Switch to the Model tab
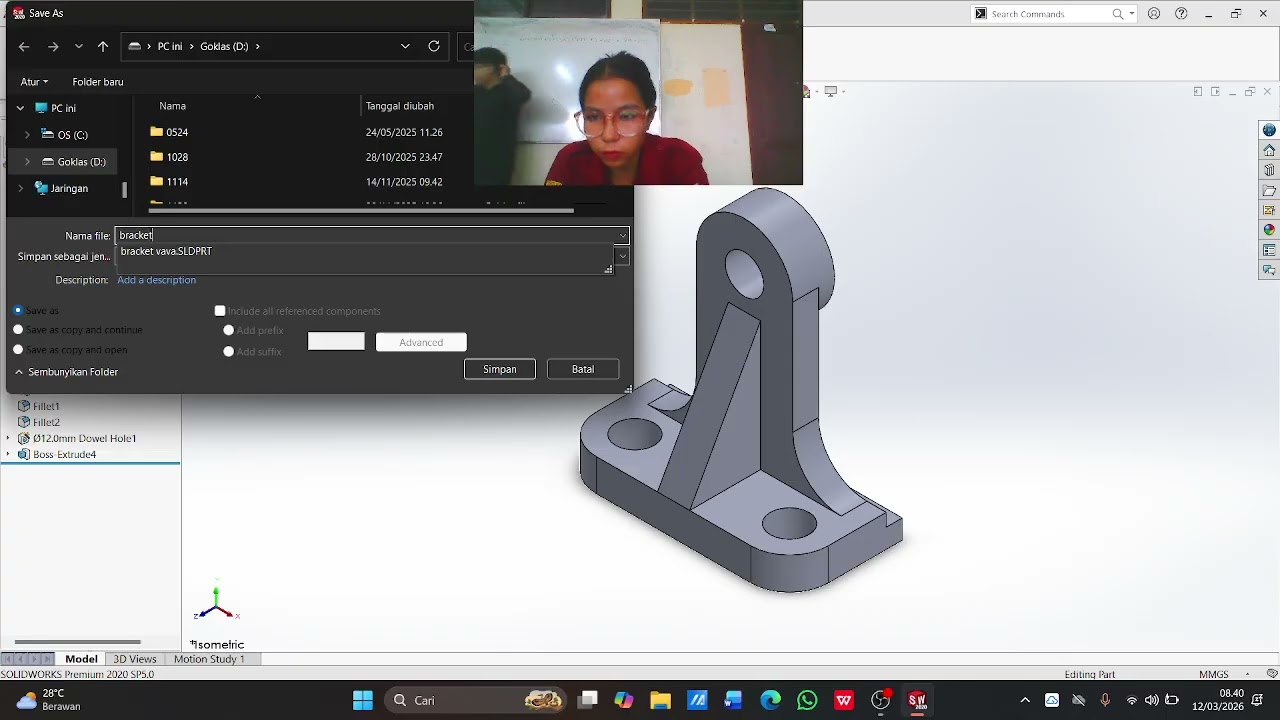 tap(81, 659)
